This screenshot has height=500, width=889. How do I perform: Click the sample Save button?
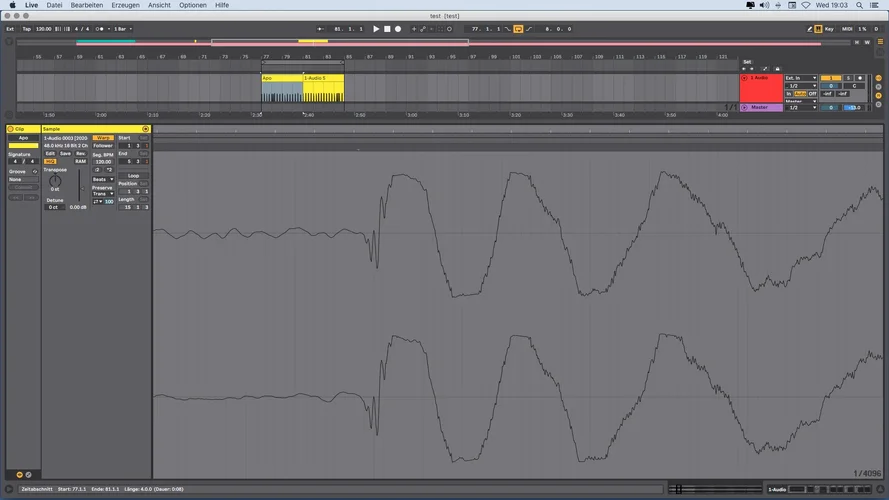click(65, 154)
